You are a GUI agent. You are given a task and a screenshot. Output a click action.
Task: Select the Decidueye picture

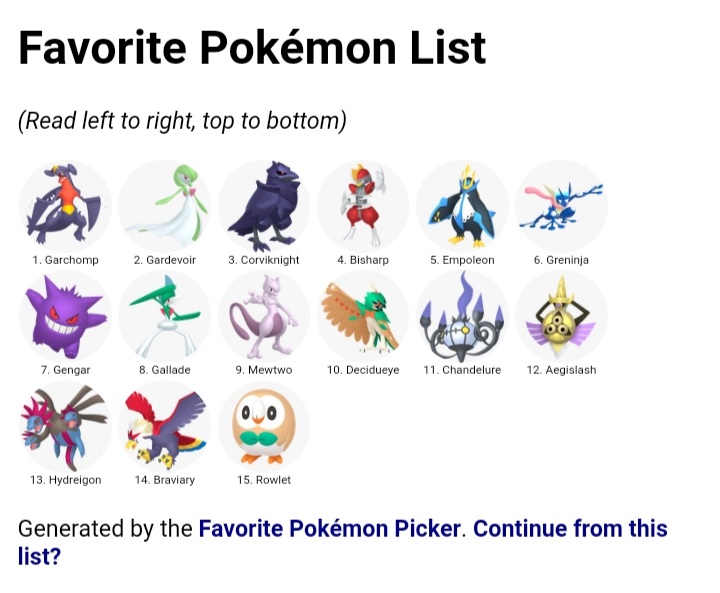(x=363, y=316)
